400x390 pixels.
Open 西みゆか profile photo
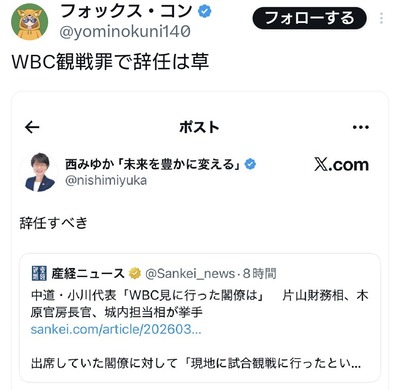pyautogui.click(x=39, y=172)
